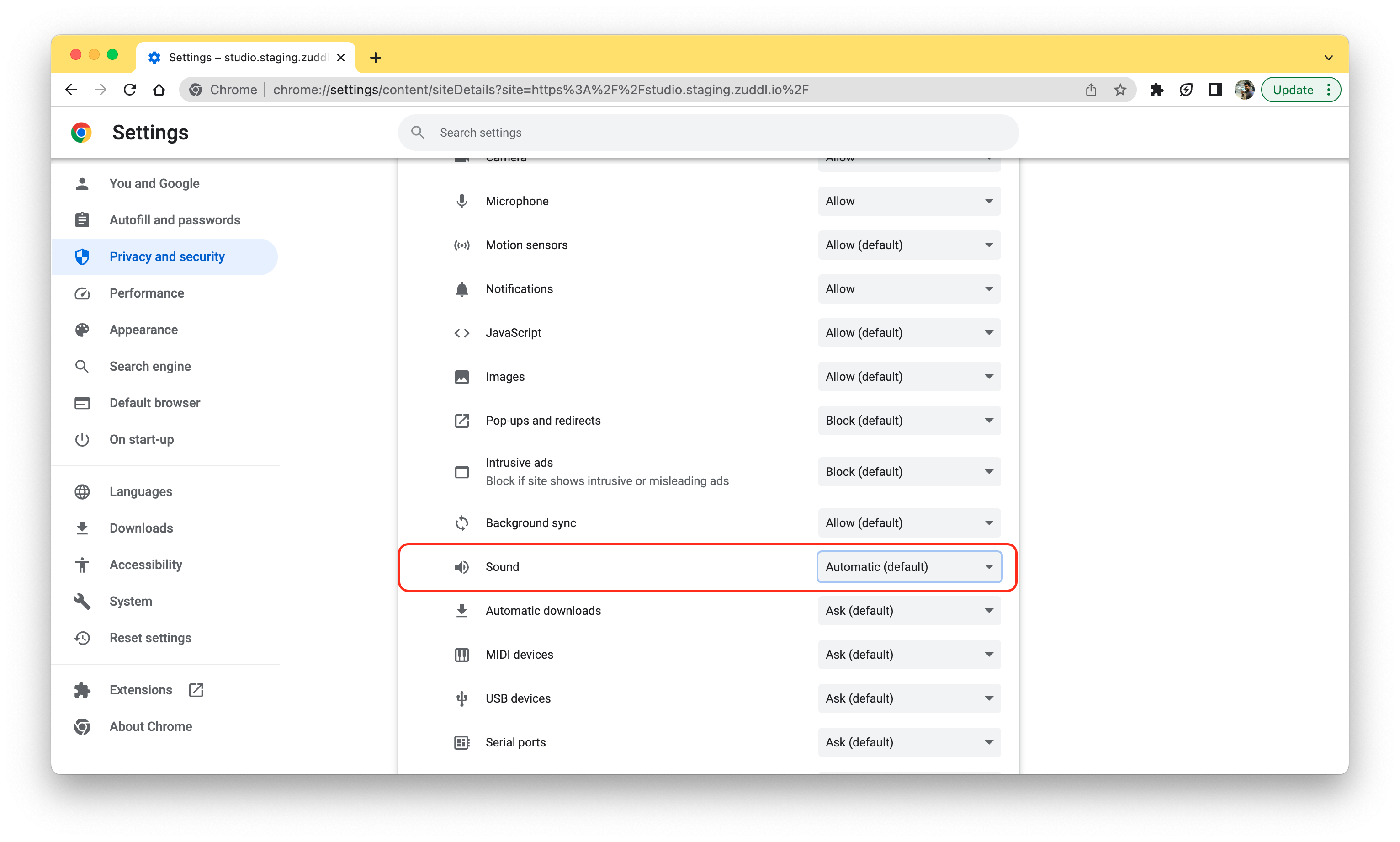Open the JavaScript permission dropdown
The width and height of the screenshot is (1400, 842).
(909, 332)
